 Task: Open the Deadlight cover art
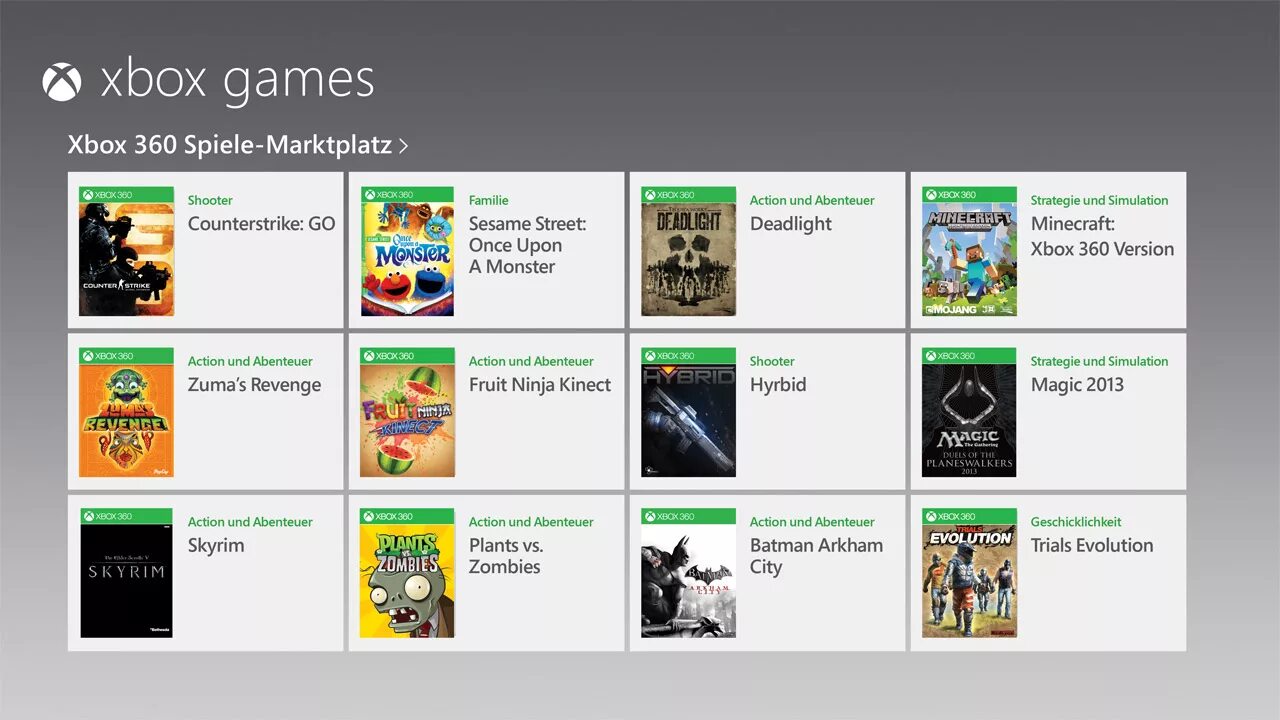(688, 251)
